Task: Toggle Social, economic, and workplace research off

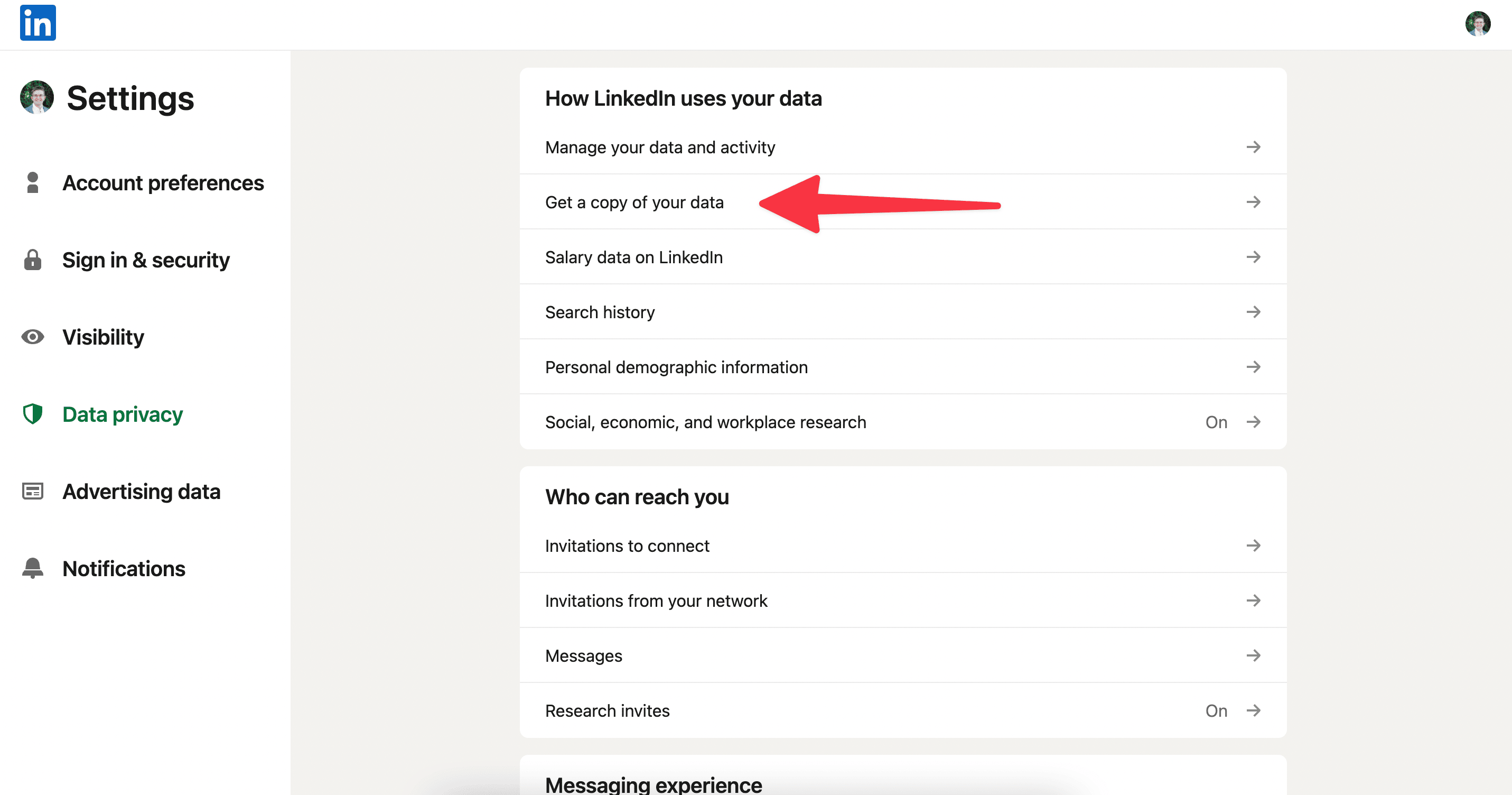Action: pyautogui.click(x=1216, y=422)
